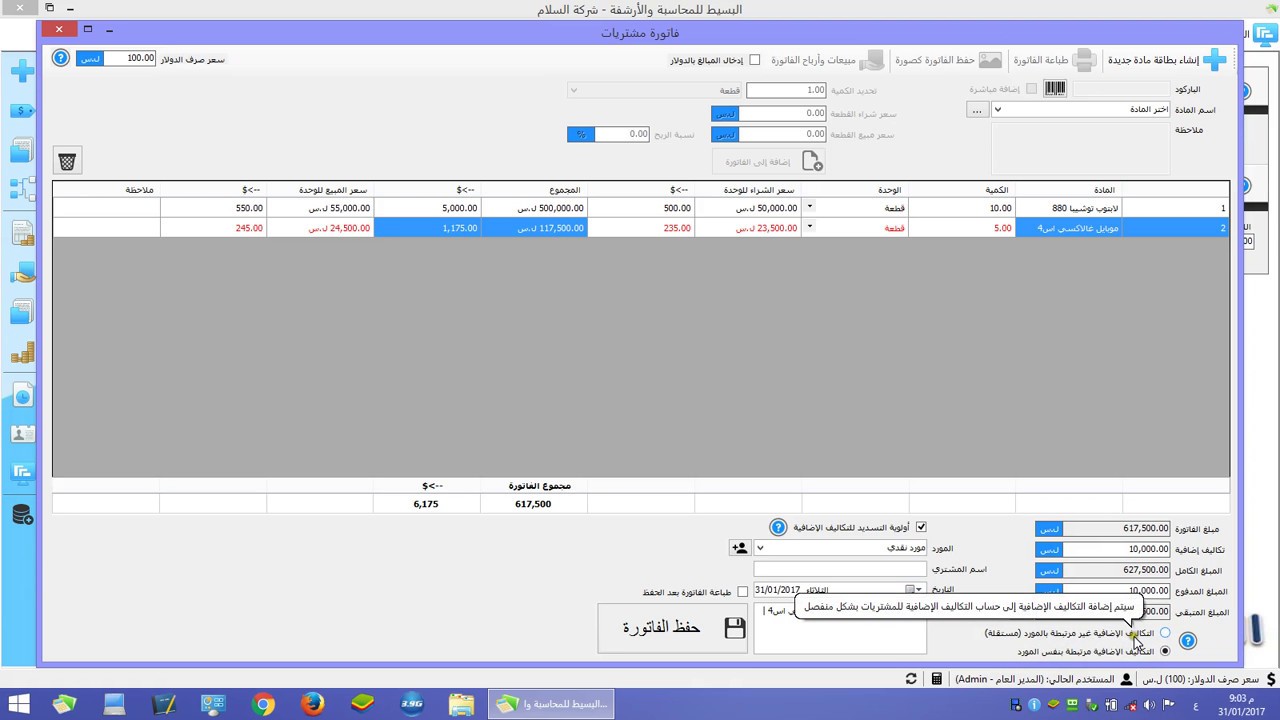The height and width of the screenshot is (720, 1280).
Task: Click currency button next to additional costs 10,000.00
Action: point(1049,549)
